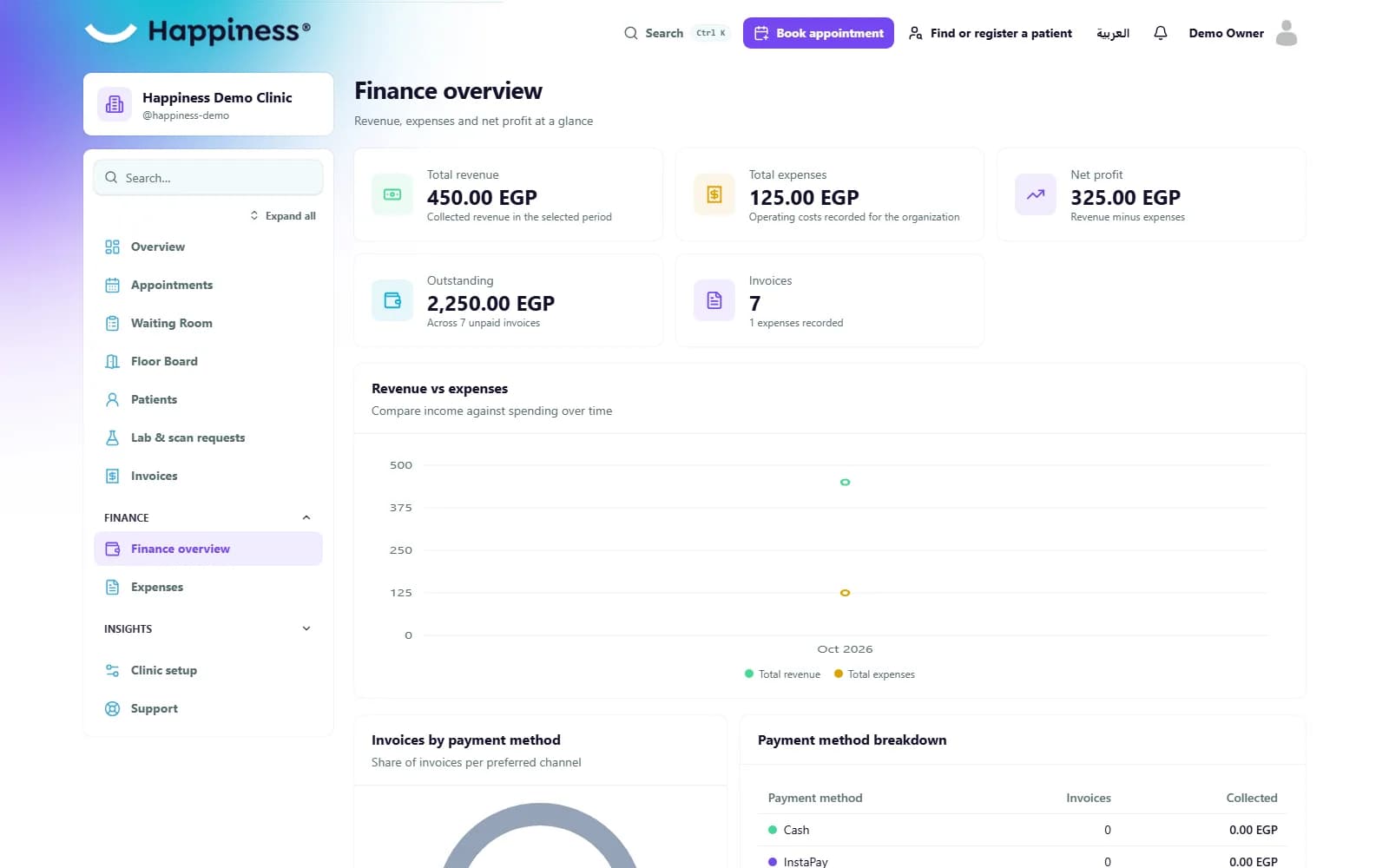Viewport: 1389px width, 868px height.
Task: Click the Collected column header
Action: [1251, 798]
